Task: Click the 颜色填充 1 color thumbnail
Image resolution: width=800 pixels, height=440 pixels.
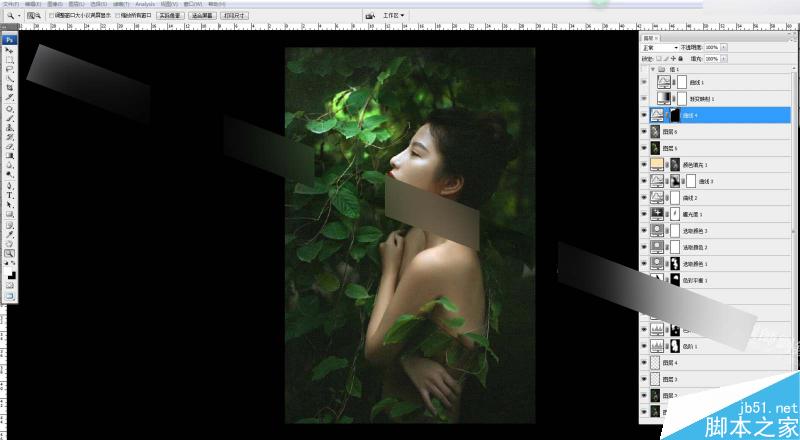Action: point(657,164)
